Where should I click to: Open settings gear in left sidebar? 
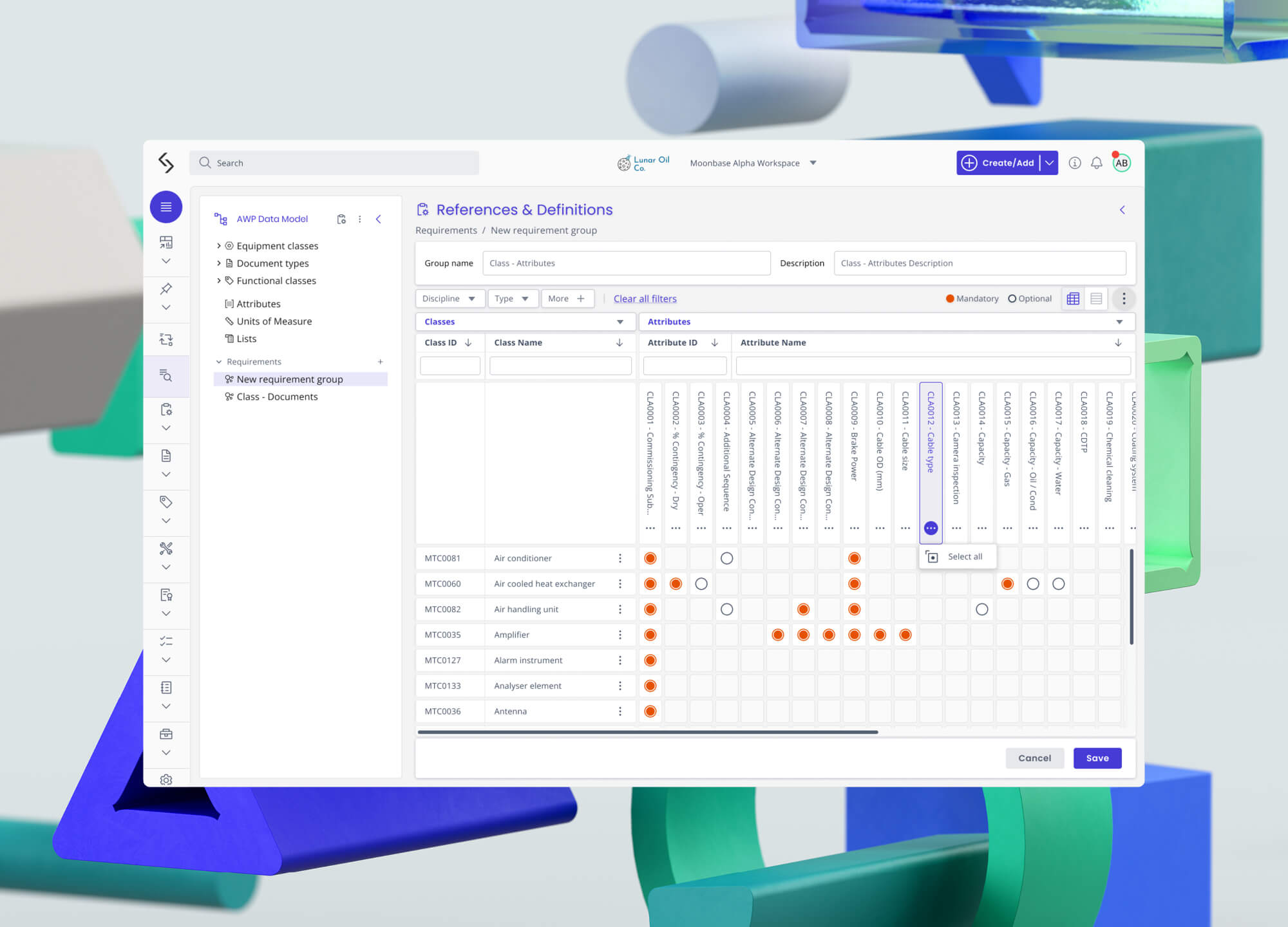pyautogui.click(x=166, y=780)
